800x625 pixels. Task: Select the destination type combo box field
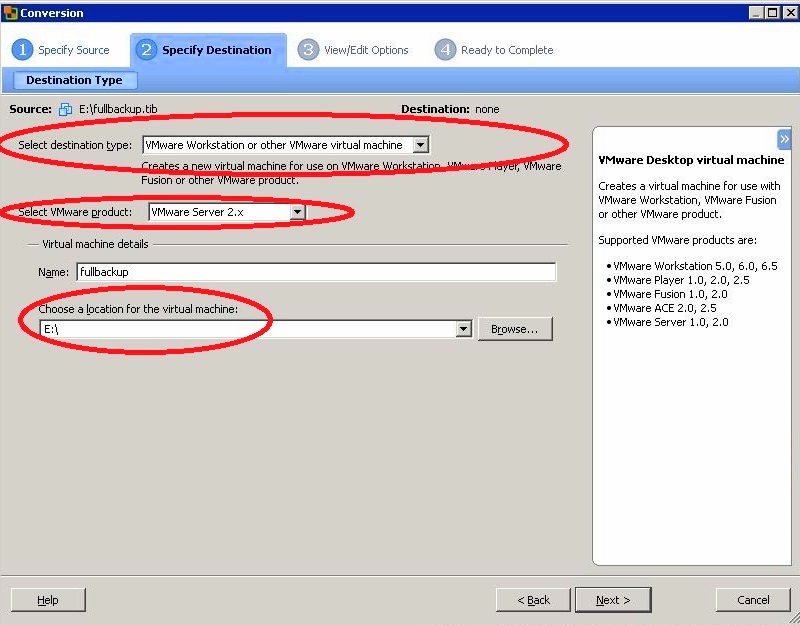click(x=286, y=145)
